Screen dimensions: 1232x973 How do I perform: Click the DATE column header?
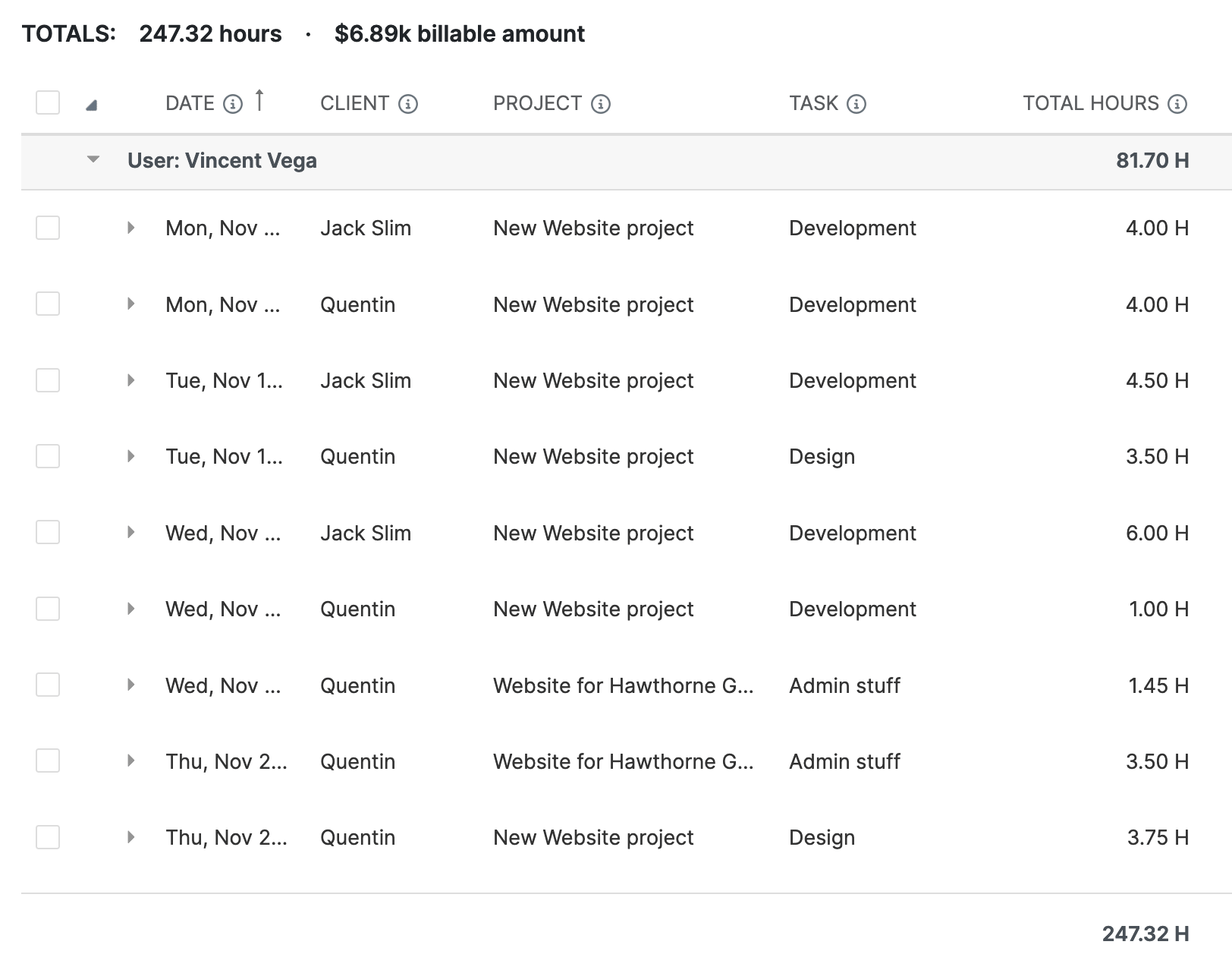click(190, 103)
